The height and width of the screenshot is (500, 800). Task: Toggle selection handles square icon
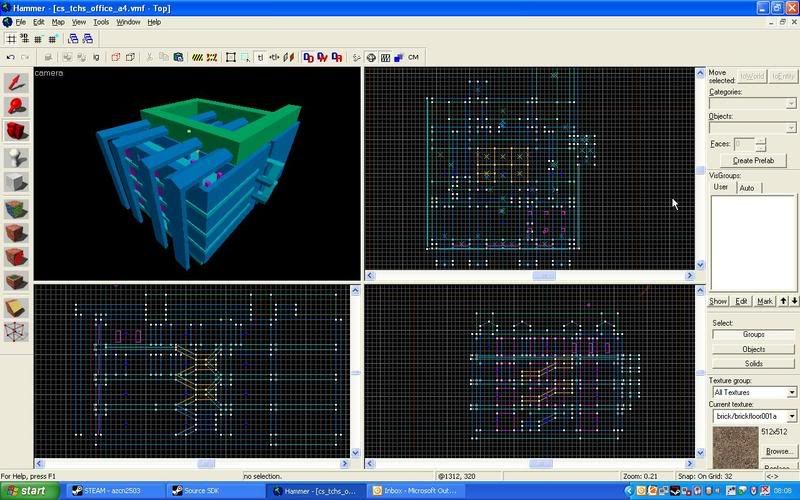point(231,57)
